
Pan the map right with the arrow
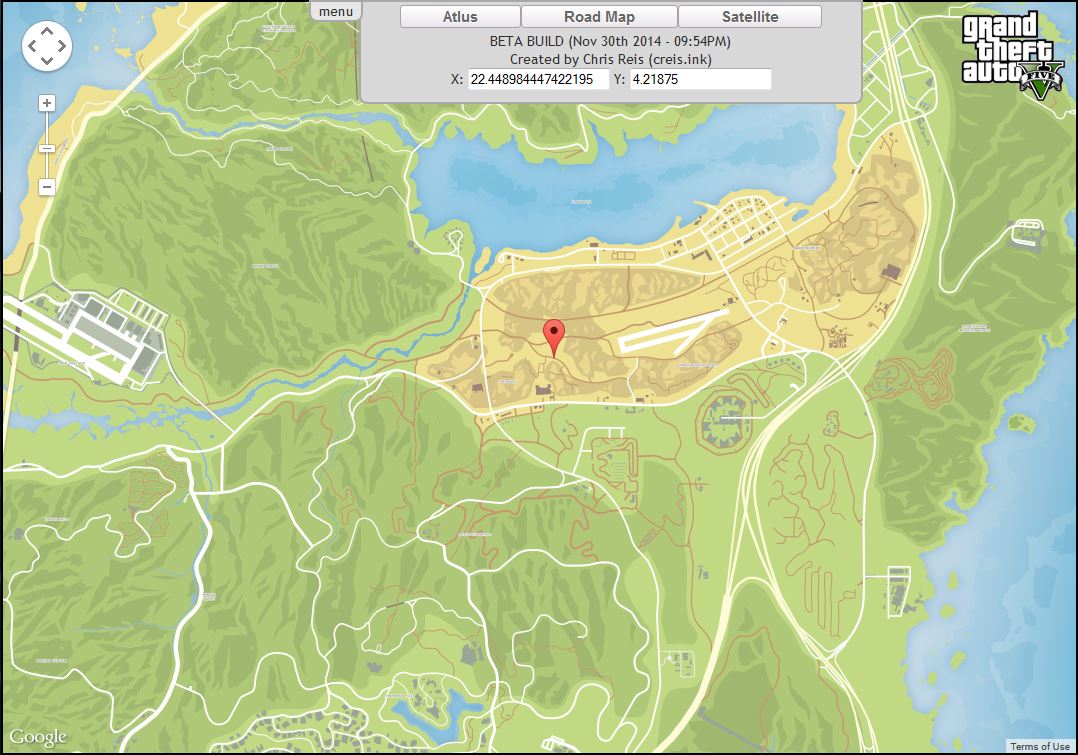[x=62, y=46]
